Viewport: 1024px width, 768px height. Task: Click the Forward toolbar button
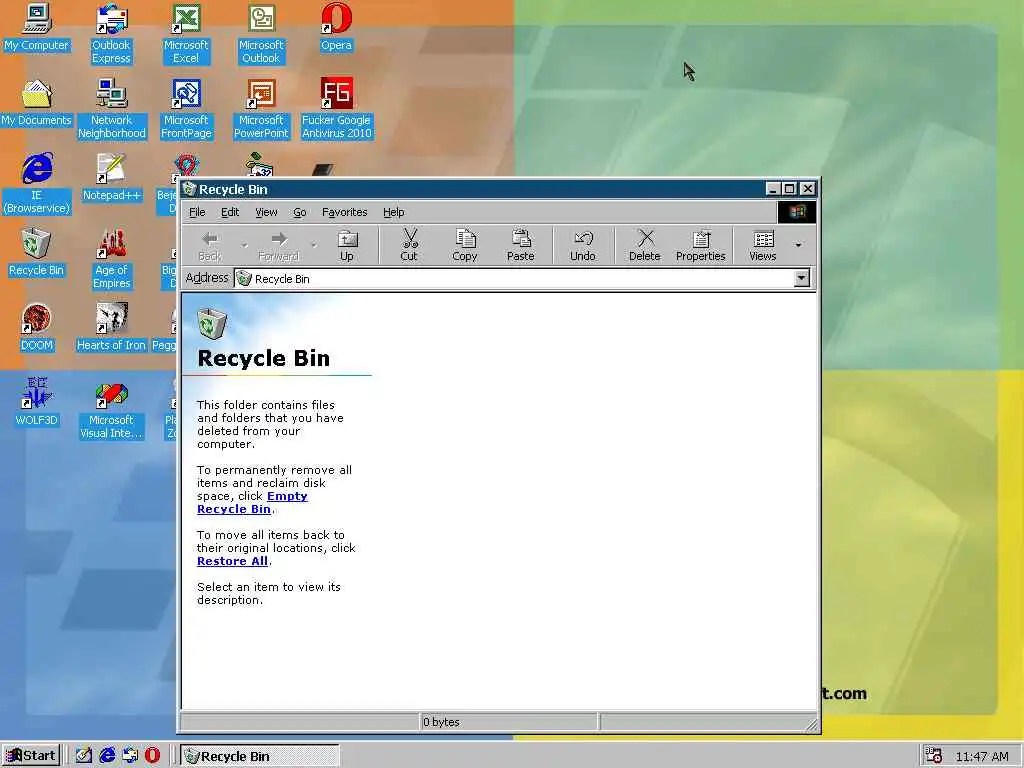click(x=279, y=245)
